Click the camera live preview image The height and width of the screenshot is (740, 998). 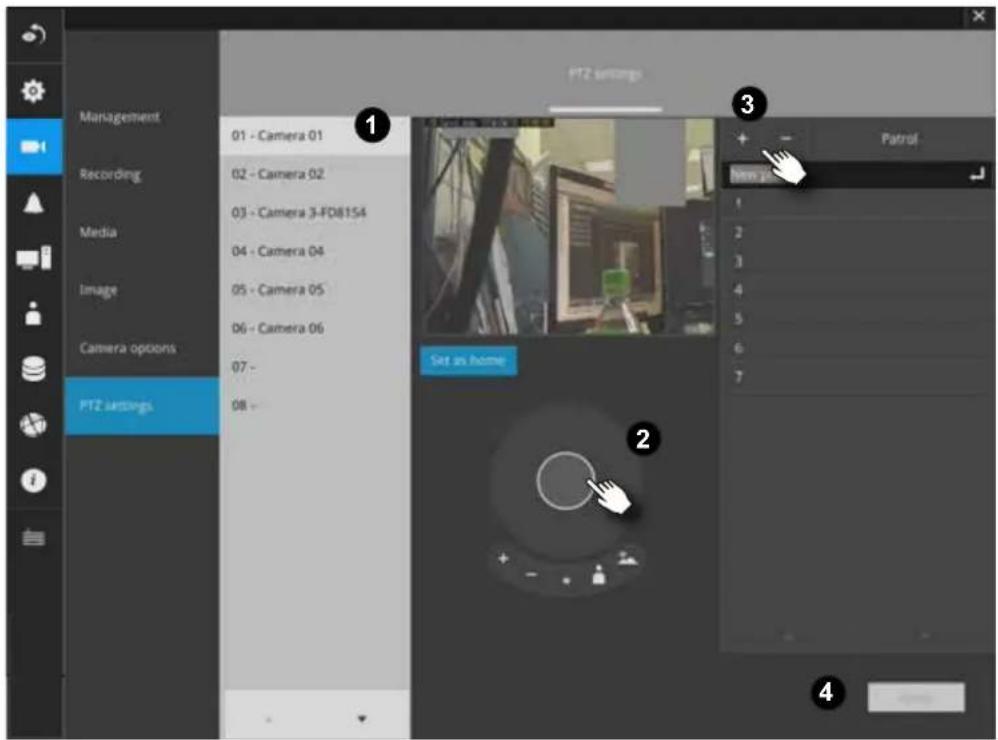pyautogui.click(x=568, y=226)
